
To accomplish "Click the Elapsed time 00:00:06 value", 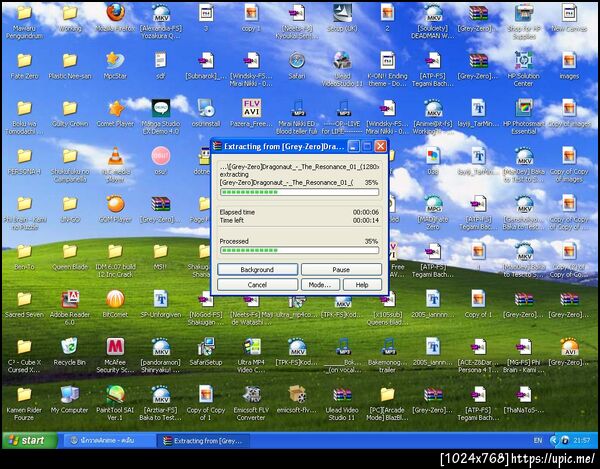I will click(366, 212).
